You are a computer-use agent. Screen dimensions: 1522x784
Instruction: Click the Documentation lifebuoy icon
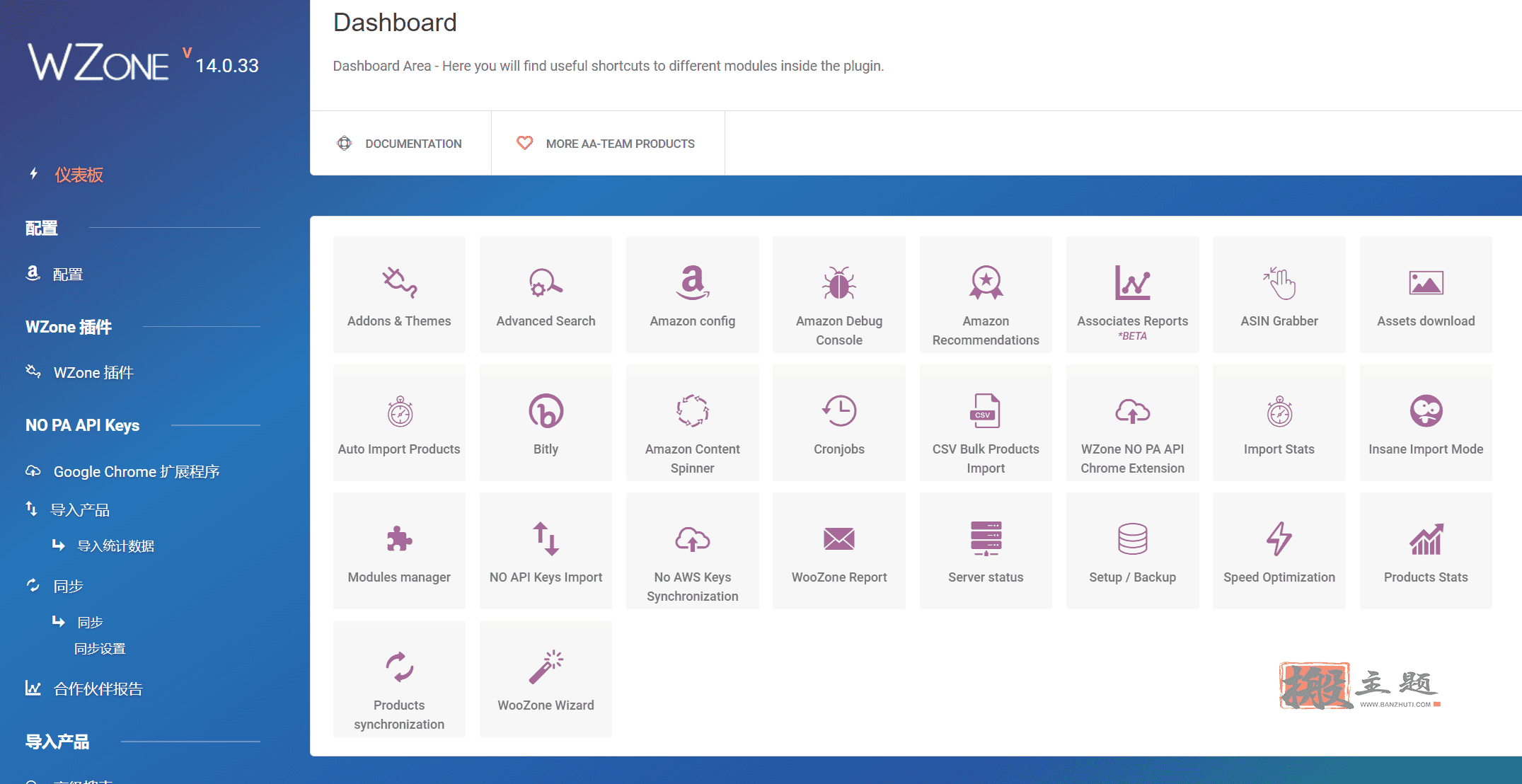(x=344, y=144)
